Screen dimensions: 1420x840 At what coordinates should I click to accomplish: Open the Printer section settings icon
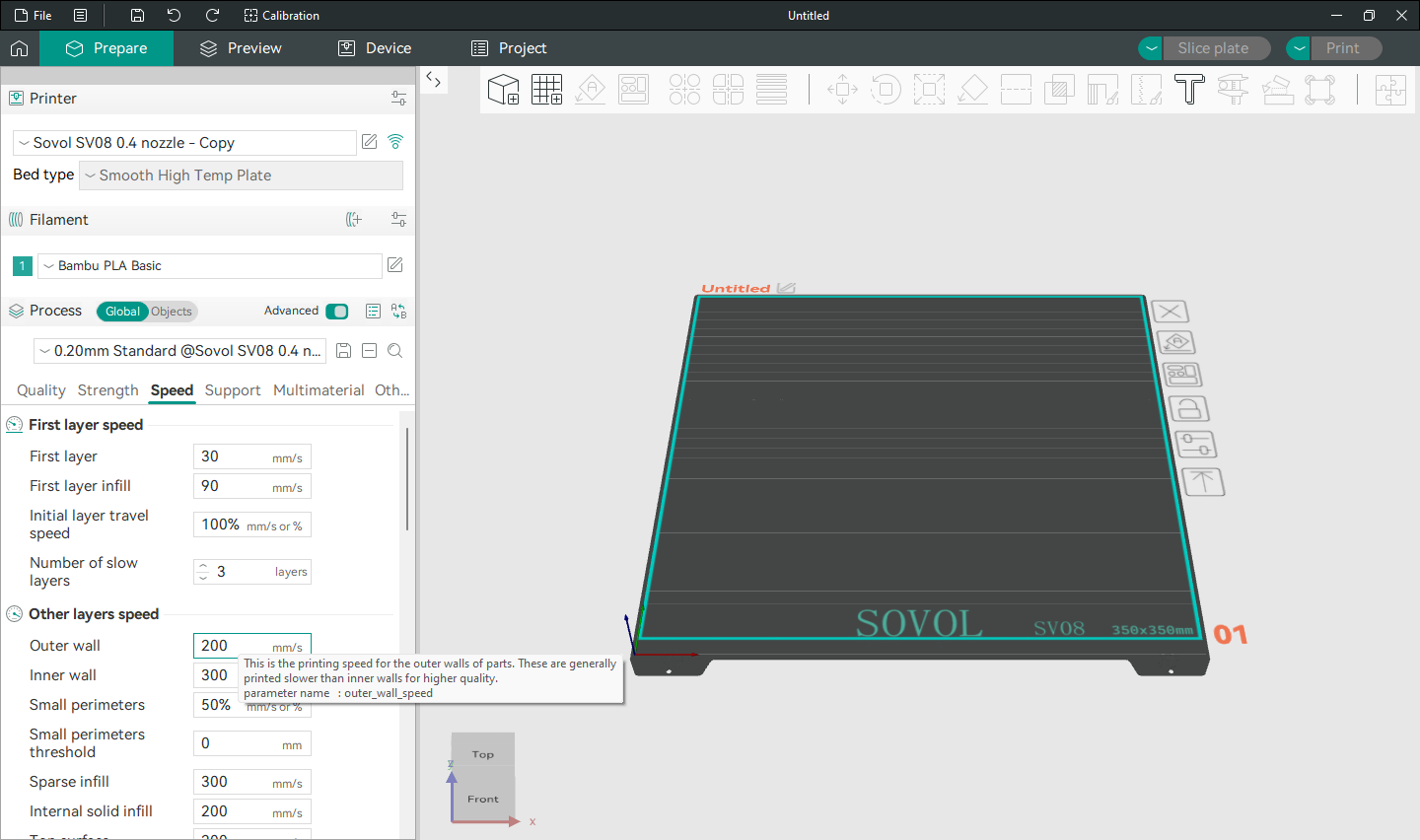[398, 99]
